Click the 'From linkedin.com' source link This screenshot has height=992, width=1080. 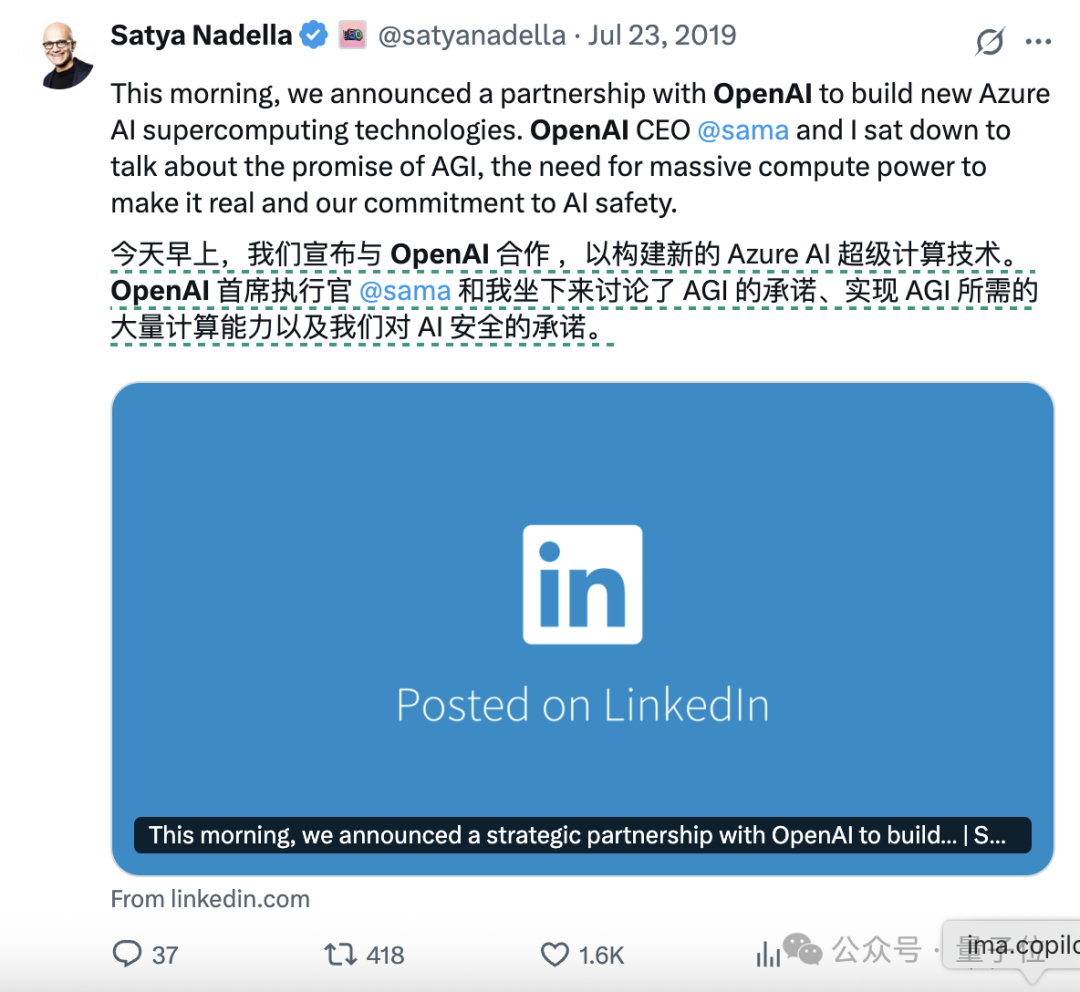[x=210, y=898]
